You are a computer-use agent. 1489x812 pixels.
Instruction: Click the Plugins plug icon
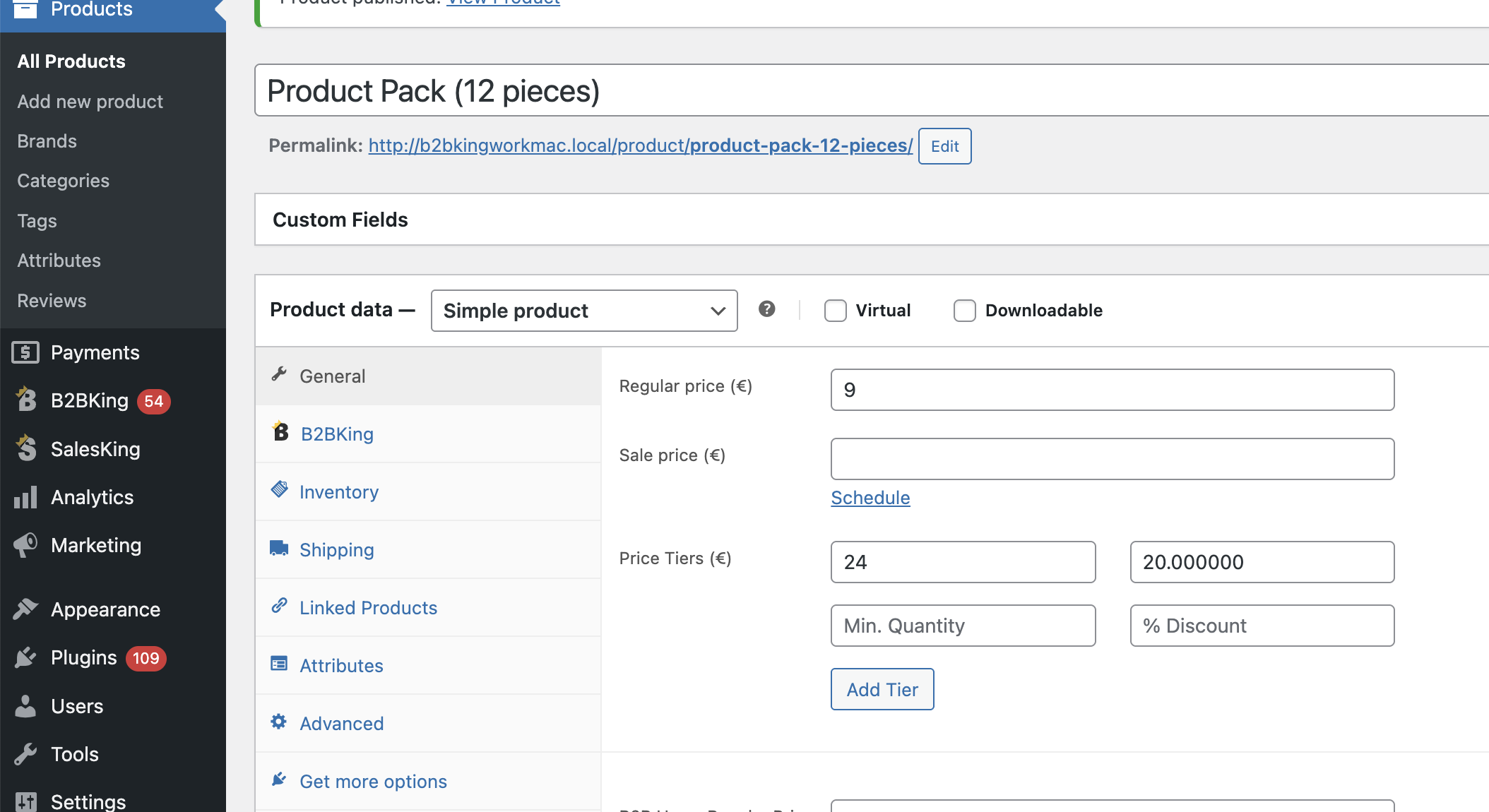(25, 657)
